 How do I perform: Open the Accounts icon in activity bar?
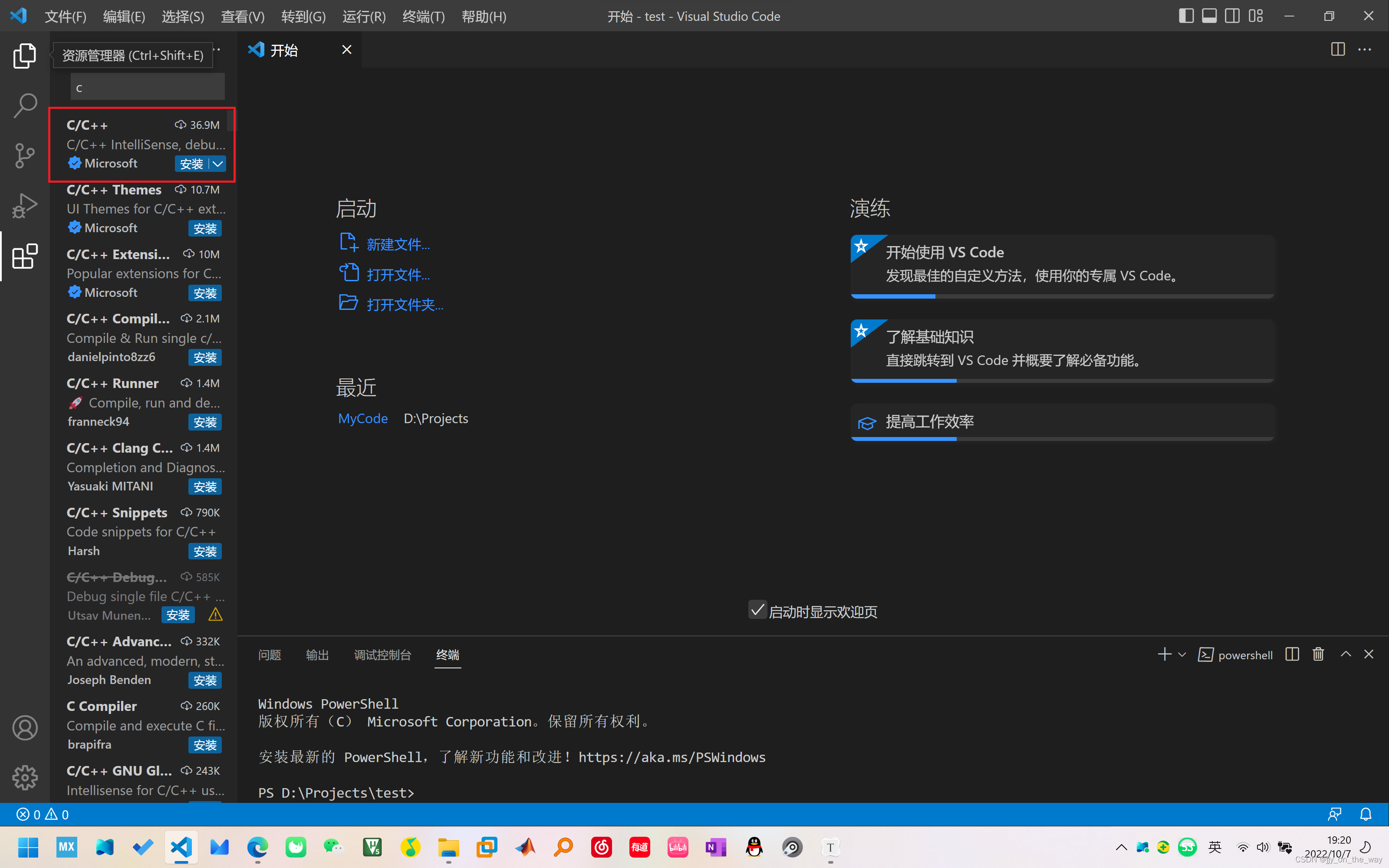coord(24,728)
